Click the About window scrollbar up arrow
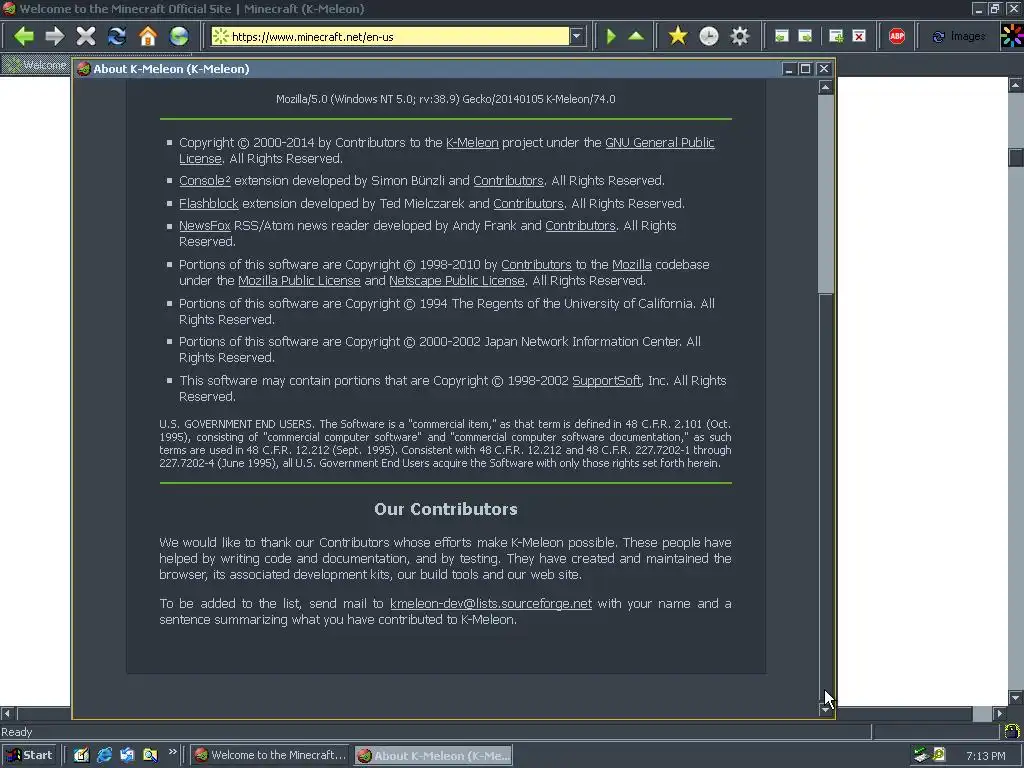 point(825,87)
